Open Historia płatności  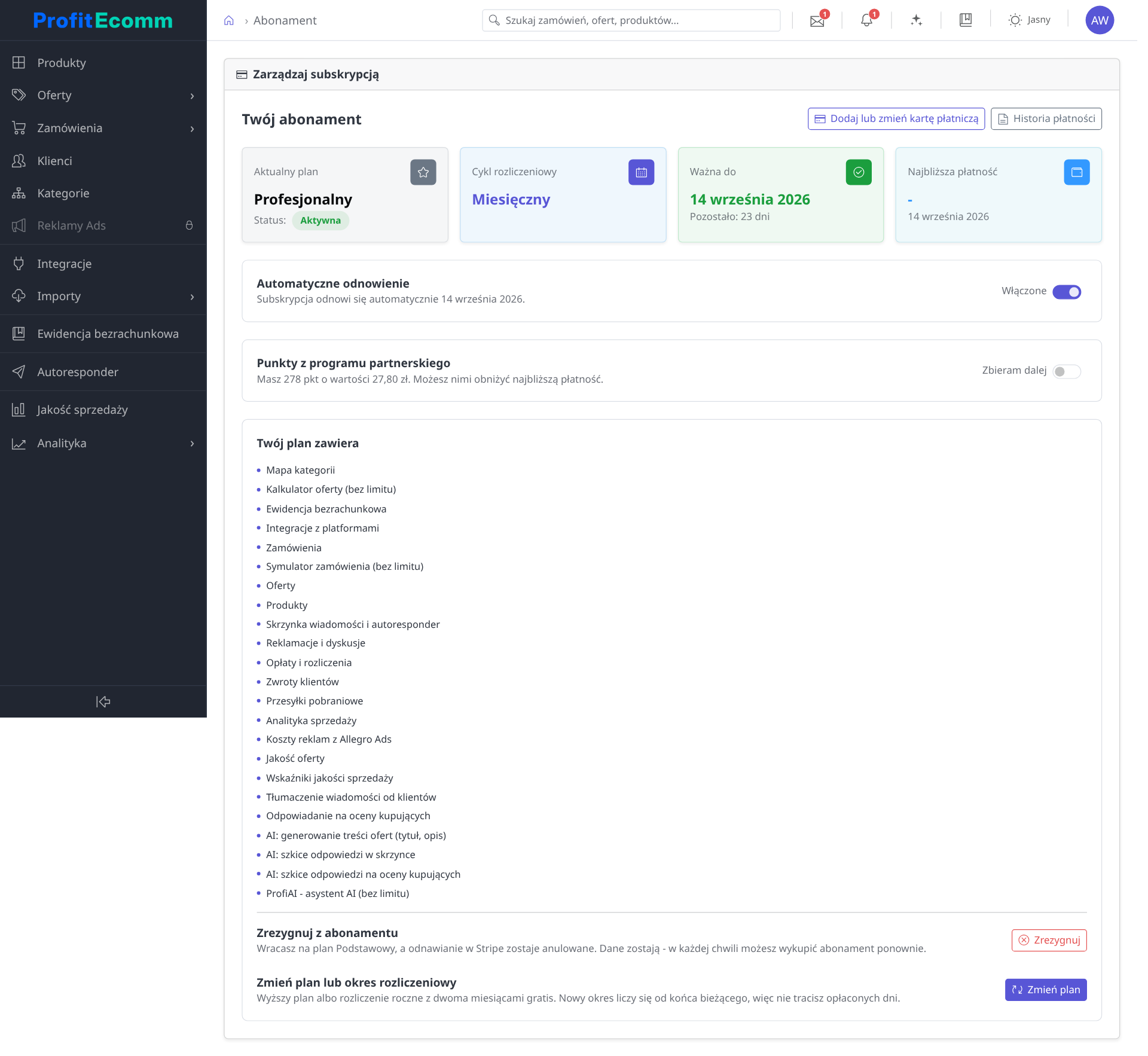pyautogui.click(x=1046, y=118)
